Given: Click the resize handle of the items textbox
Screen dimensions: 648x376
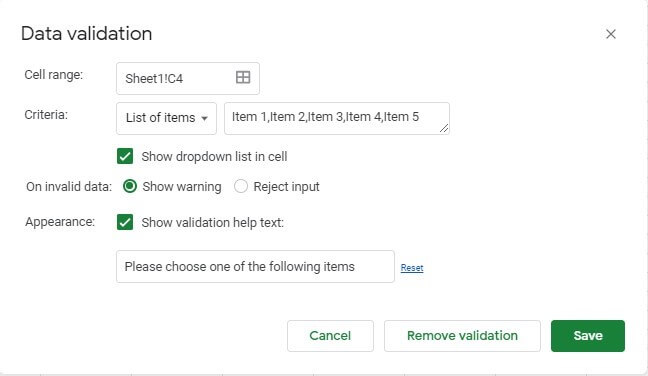Looking at the screenshot, I should point(444,129).
